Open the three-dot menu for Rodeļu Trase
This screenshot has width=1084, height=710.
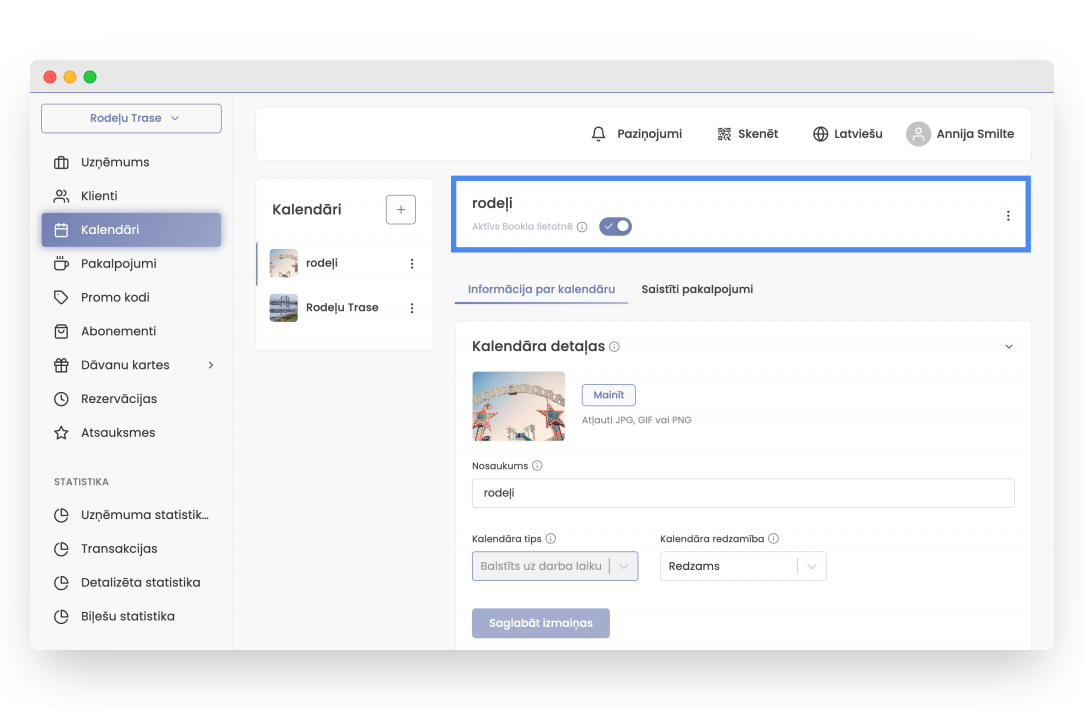(411, 308)
